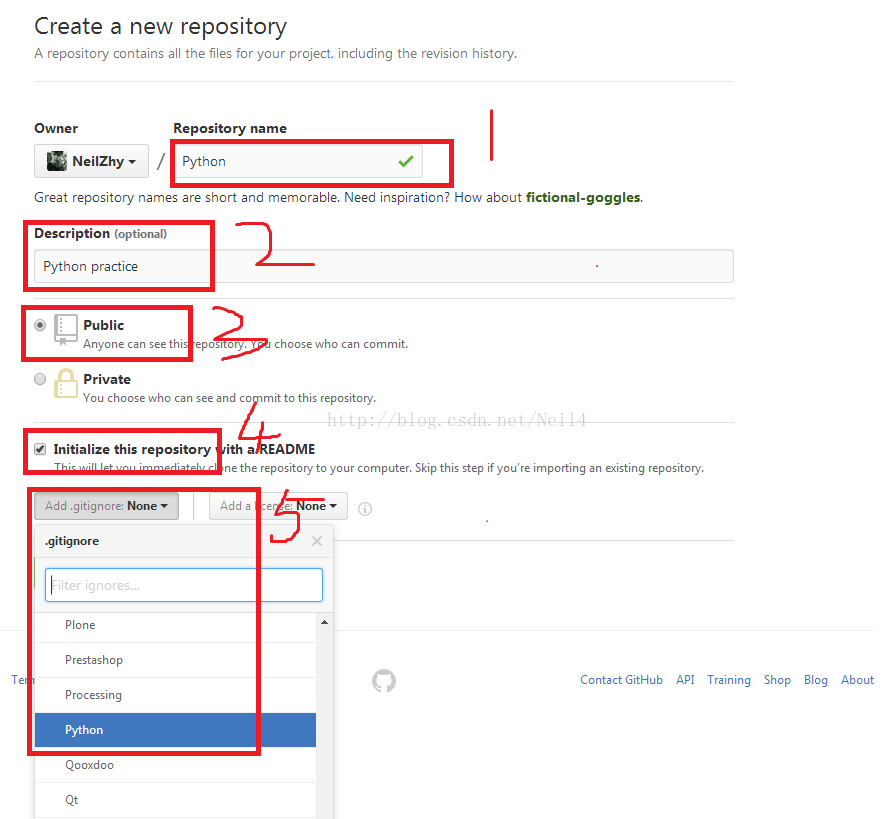Open the Contact GitHub footer link
This screenshot has width=894, height=819.
click(x=621, y=680)
